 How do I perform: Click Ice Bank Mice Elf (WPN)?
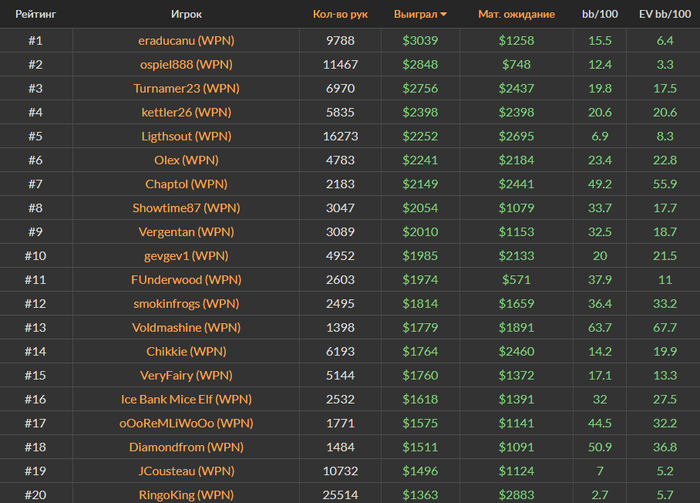(185, 399)
